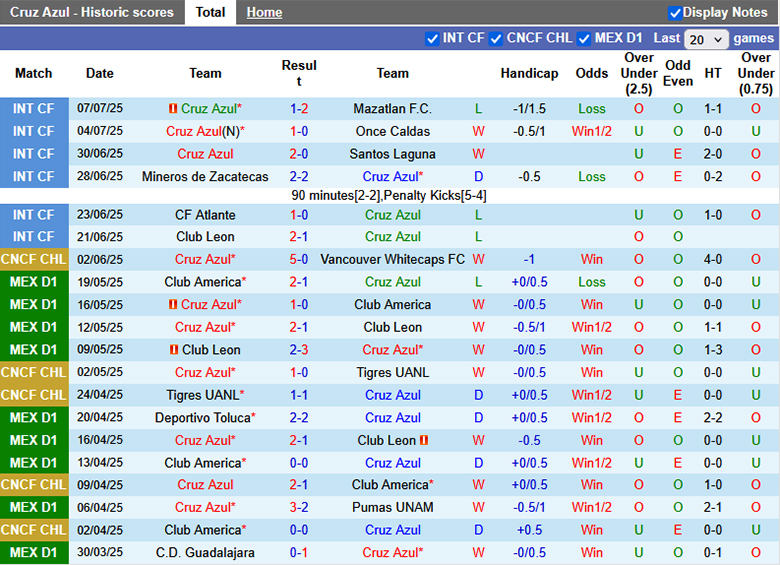Click the Odd Even column header
Viewport: 780px width, 565px height.
click(678, 73)
